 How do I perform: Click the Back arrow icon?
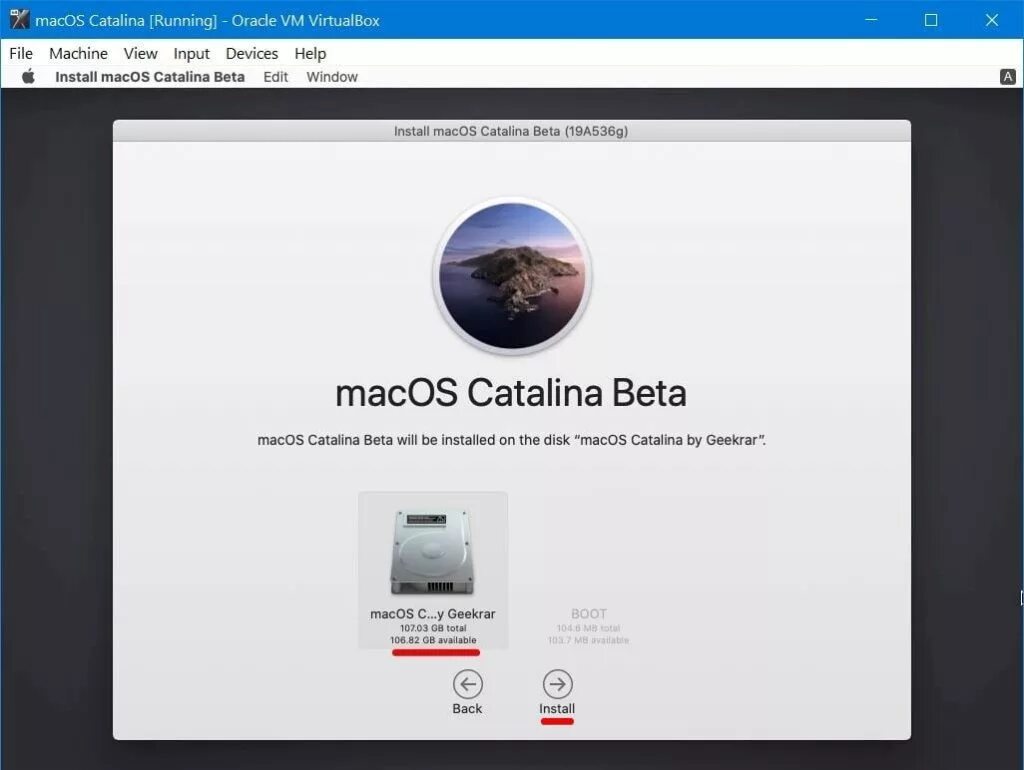tap(468, 684)
